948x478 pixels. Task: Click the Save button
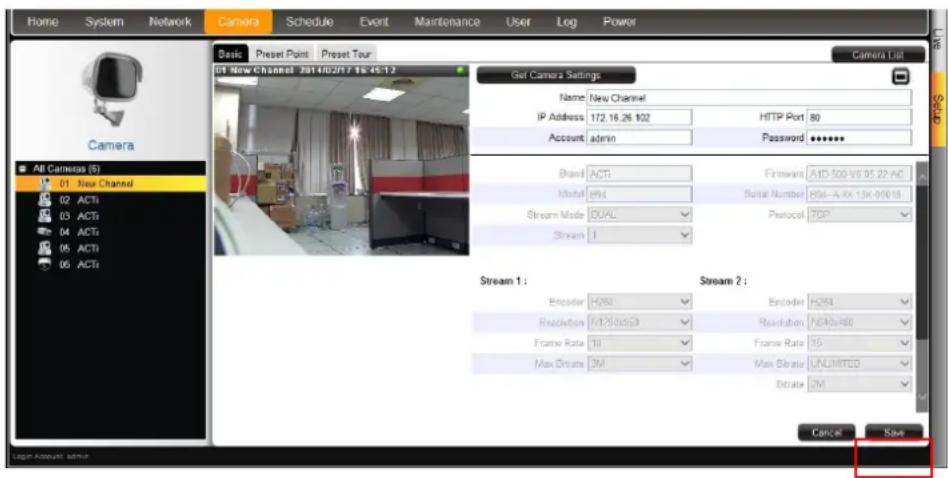[894, 433]
